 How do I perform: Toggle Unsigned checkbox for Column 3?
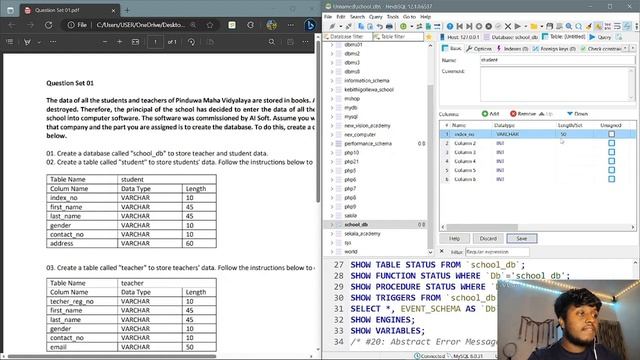[x=611, y=152]
